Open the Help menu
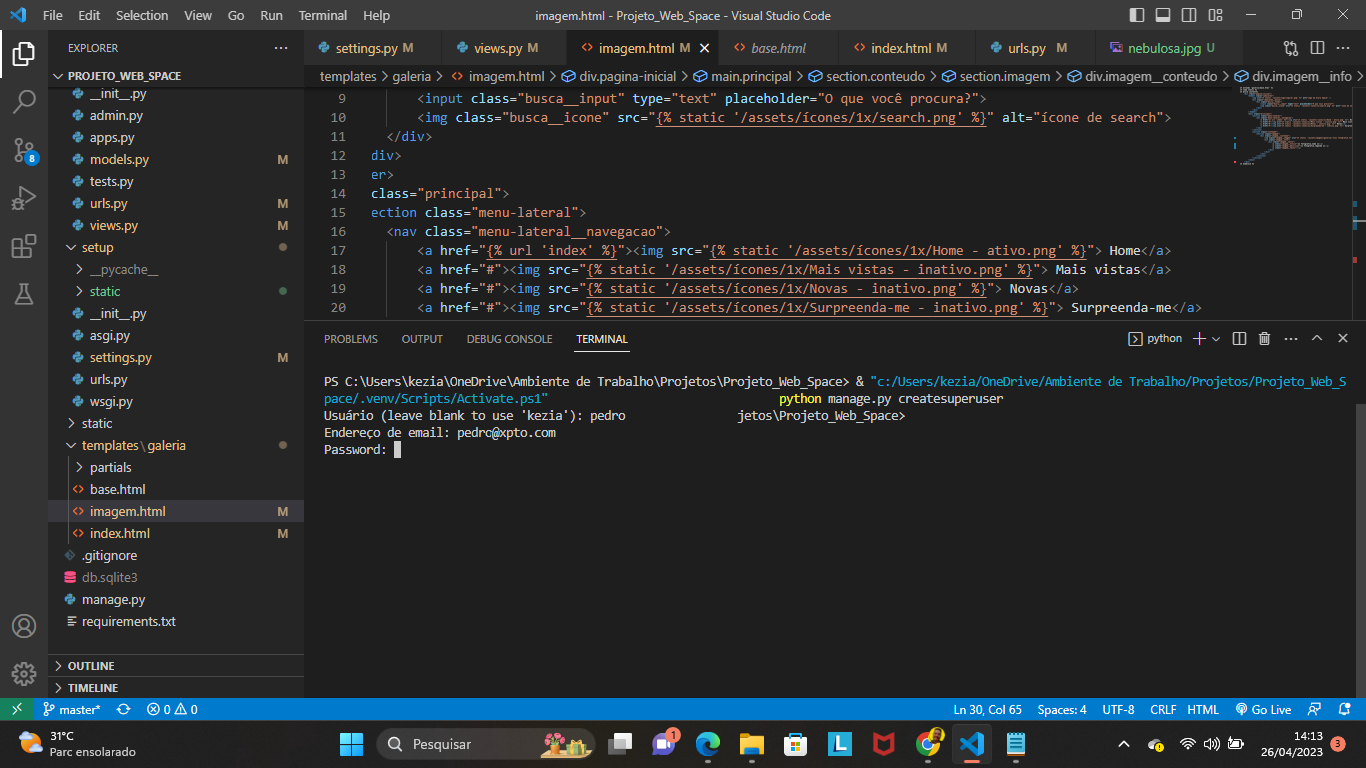 click(376, 15)
